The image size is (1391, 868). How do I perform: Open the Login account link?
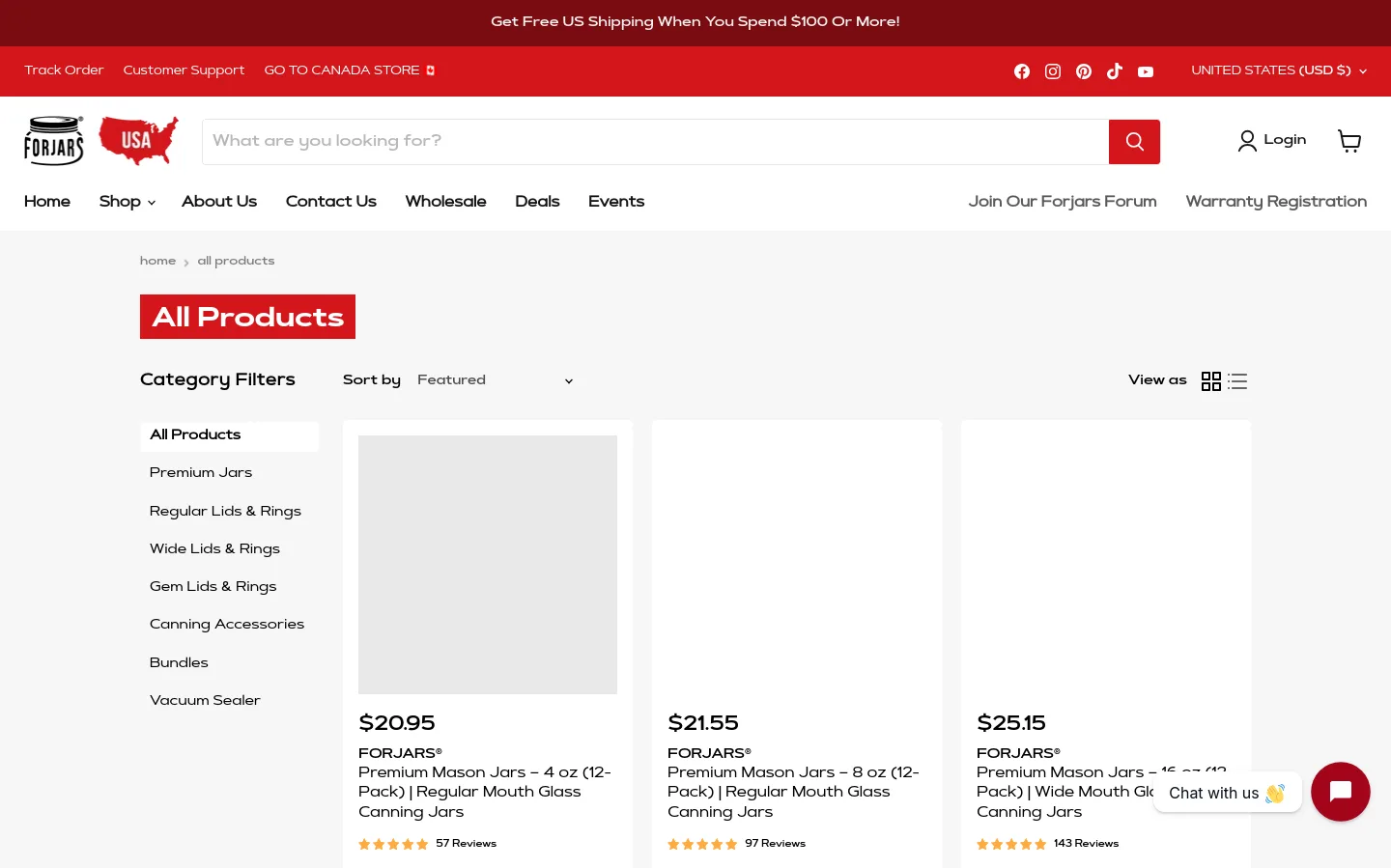coord(1271,141)
